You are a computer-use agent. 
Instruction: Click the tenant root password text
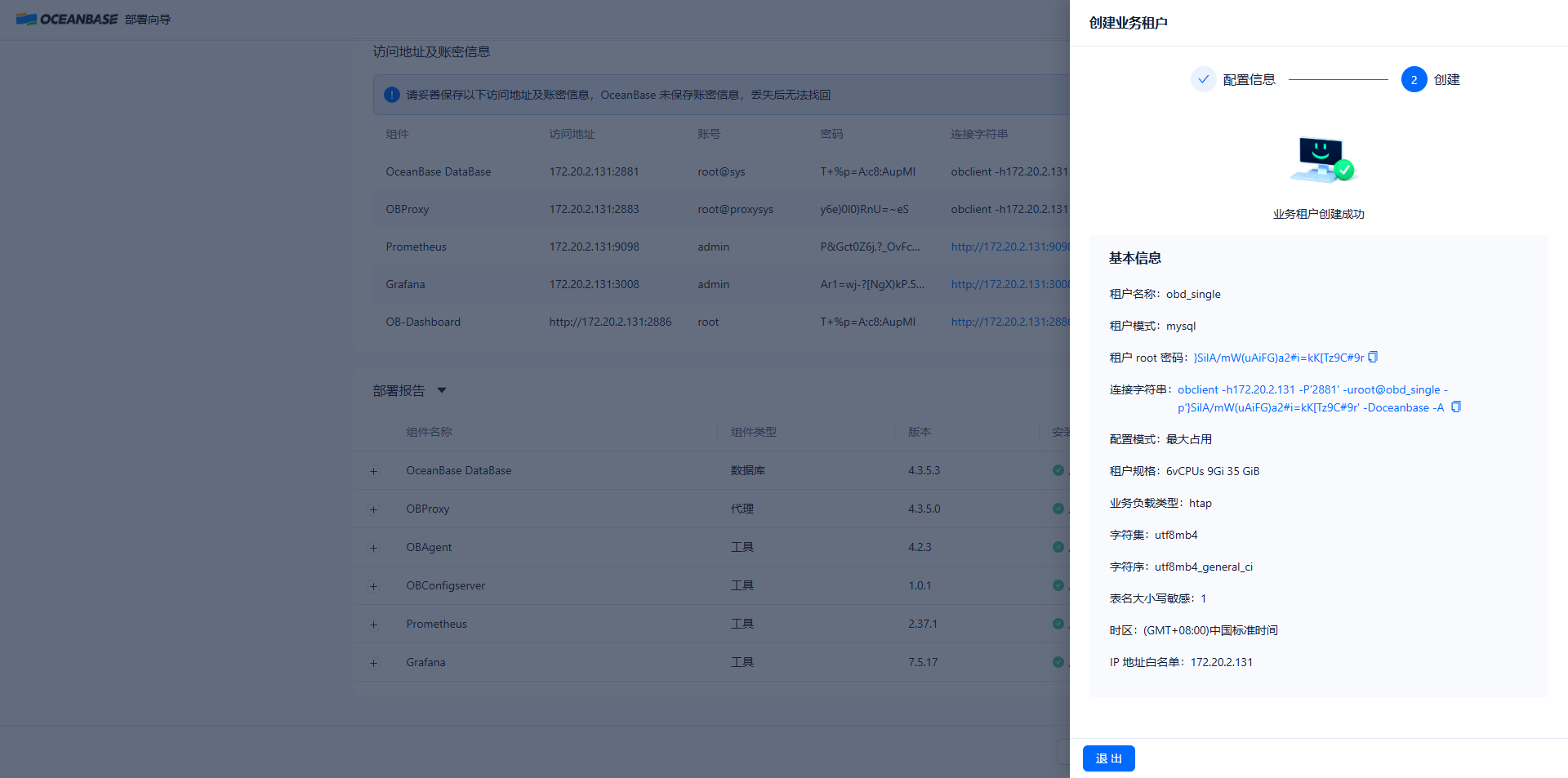pos(1278,358)
